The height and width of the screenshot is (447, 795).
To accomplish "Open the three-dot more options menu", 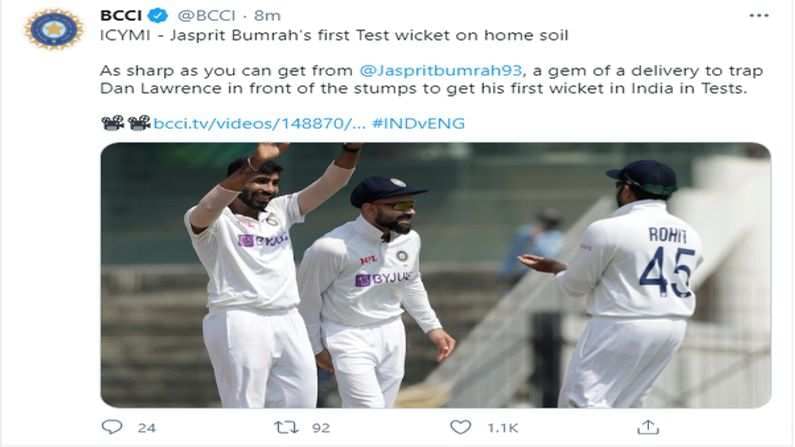I will pyautogui.click(x=758, y=16).
